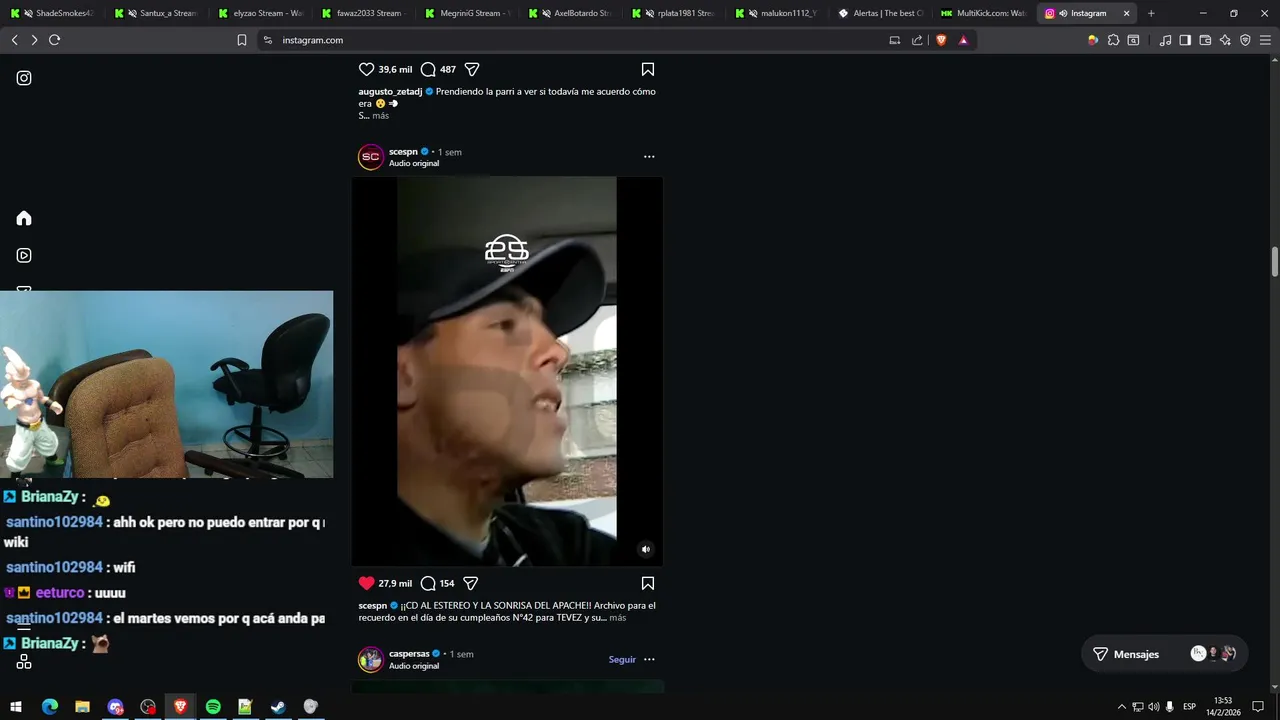The width and height of the screenshot is (1280, 720).
Task: Open Spotify from the Windows taskbar
Action: pos(213,707)
